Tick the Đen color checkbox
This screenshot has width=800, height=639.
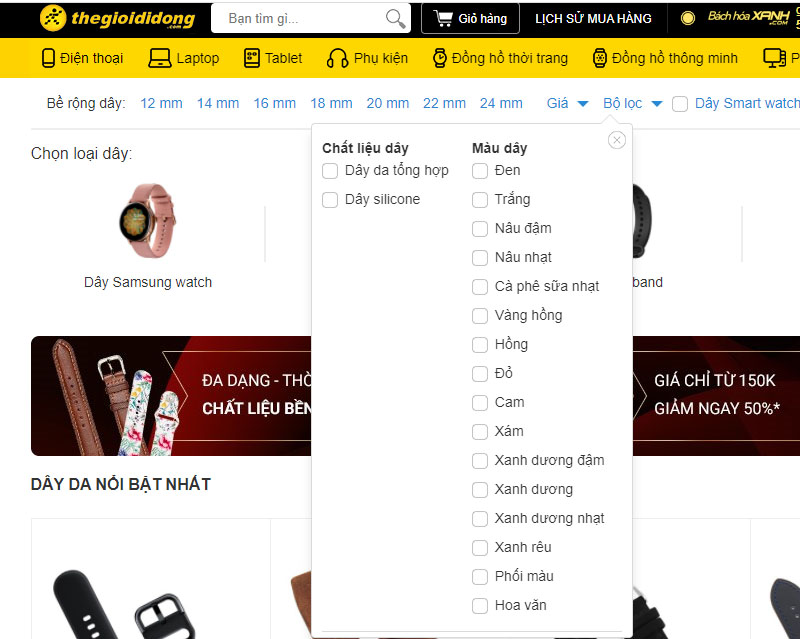(x=480, y=171)
